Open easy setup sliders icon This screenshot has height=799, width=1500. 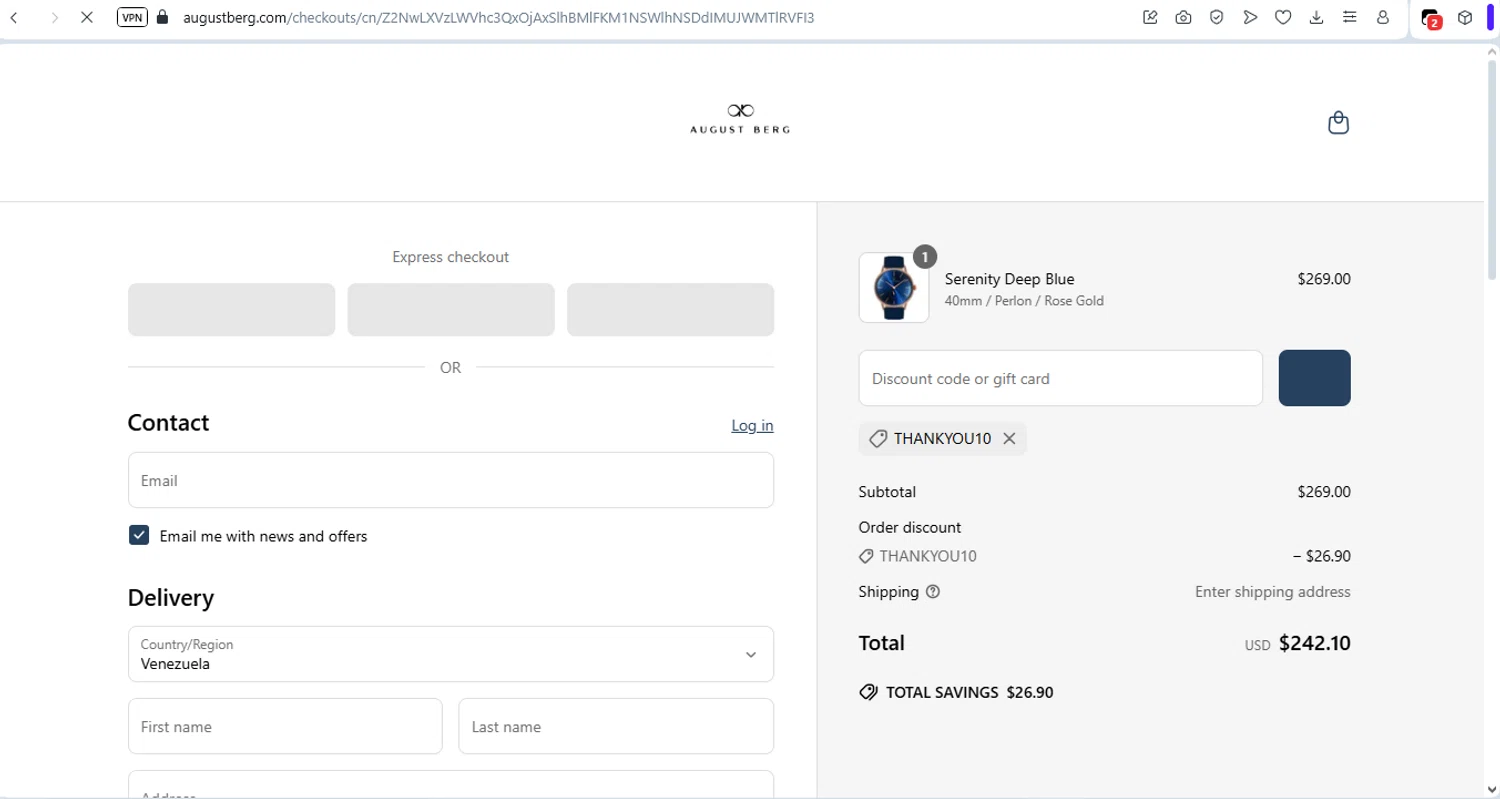(x=1350, y=17)
